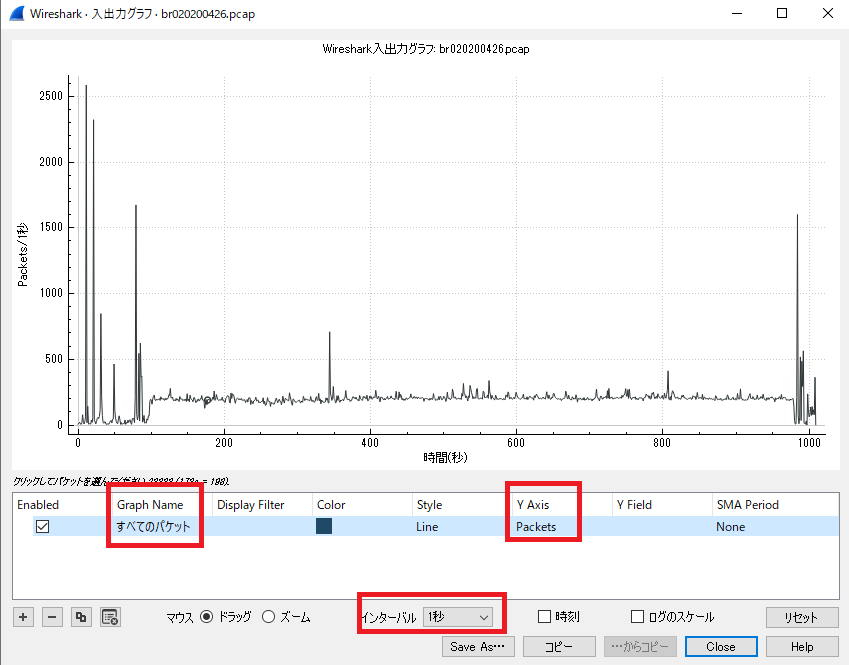This screenshot has height=665, width=849.
Task: Enable the ログのスケール checkbox
Action: (637, 617)
